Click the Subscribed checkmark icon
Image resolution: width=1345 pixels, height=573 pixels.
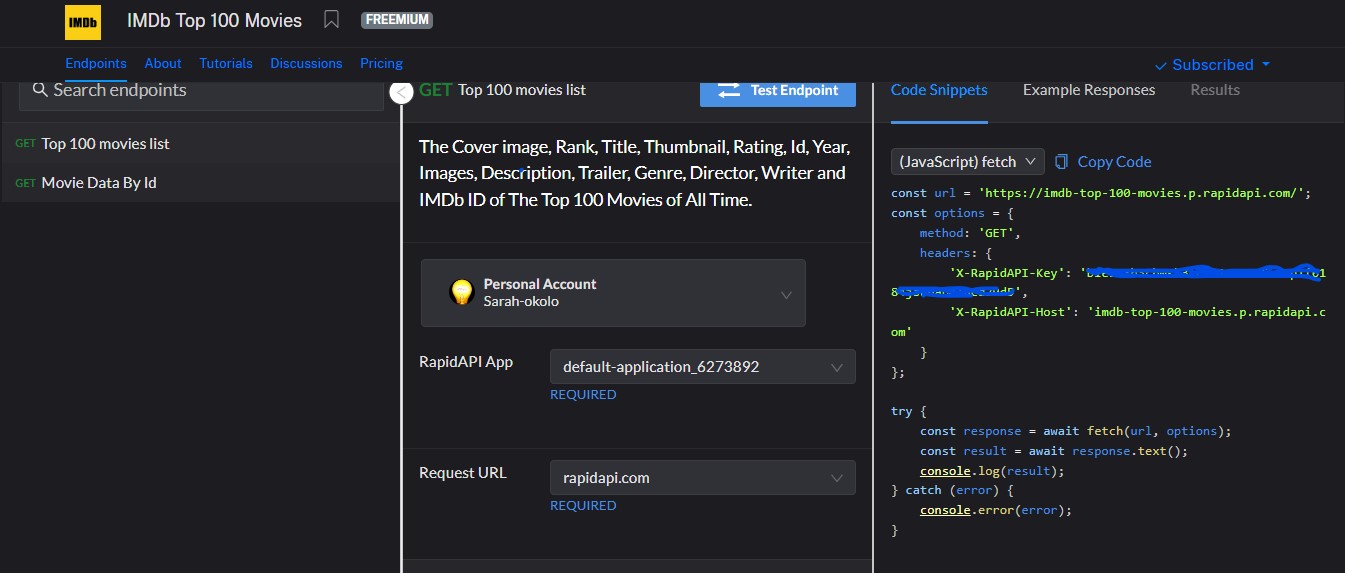1161,65
